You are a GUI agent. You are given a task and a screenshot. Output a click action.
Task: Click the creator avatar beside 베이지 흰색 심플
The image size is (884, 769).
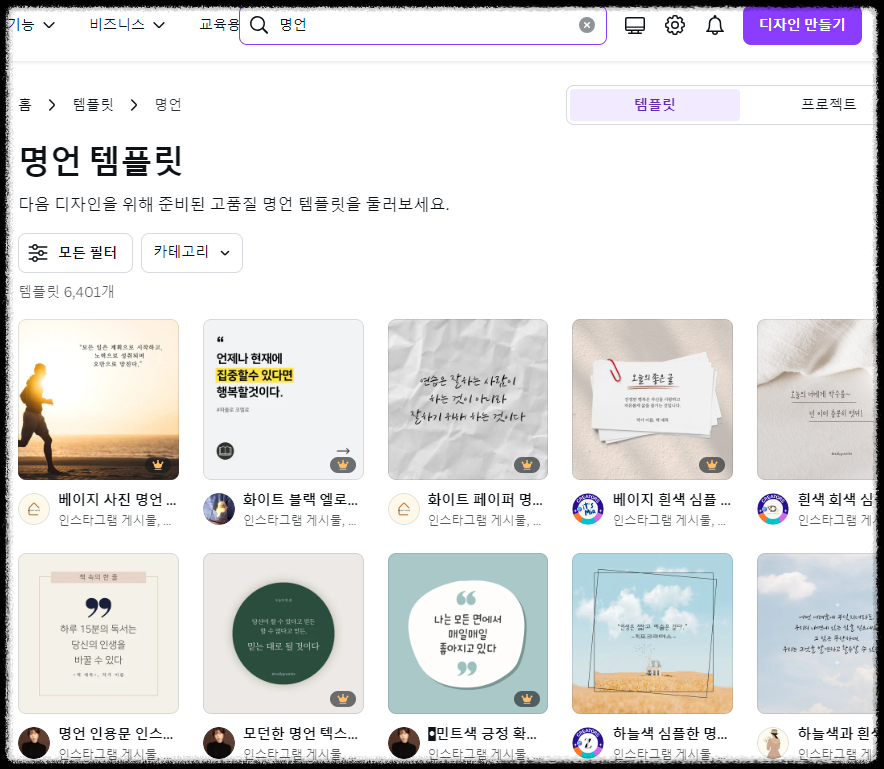(588, 508)
